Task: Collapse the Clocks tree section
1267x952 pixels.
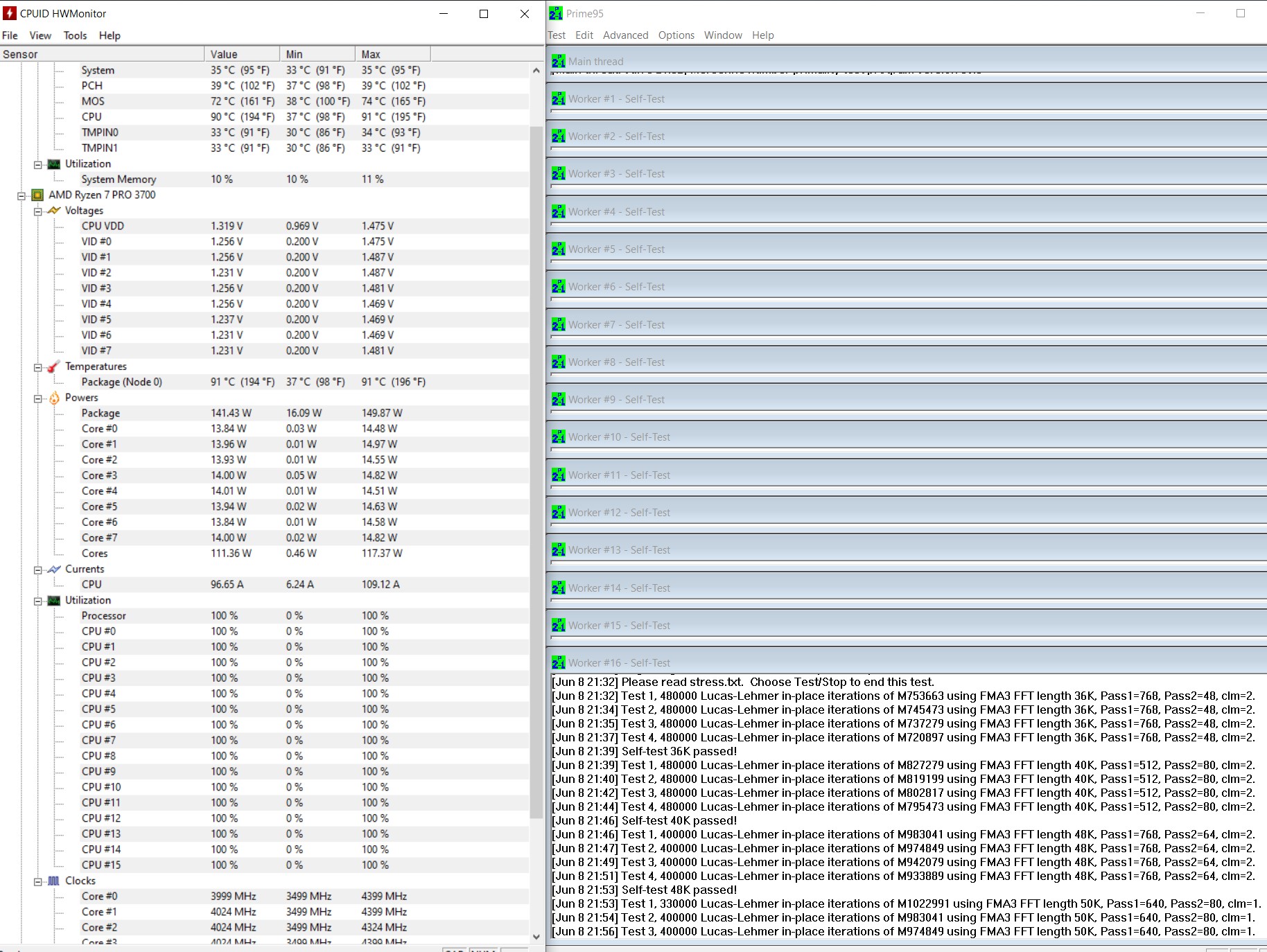Action: point(38,882)
